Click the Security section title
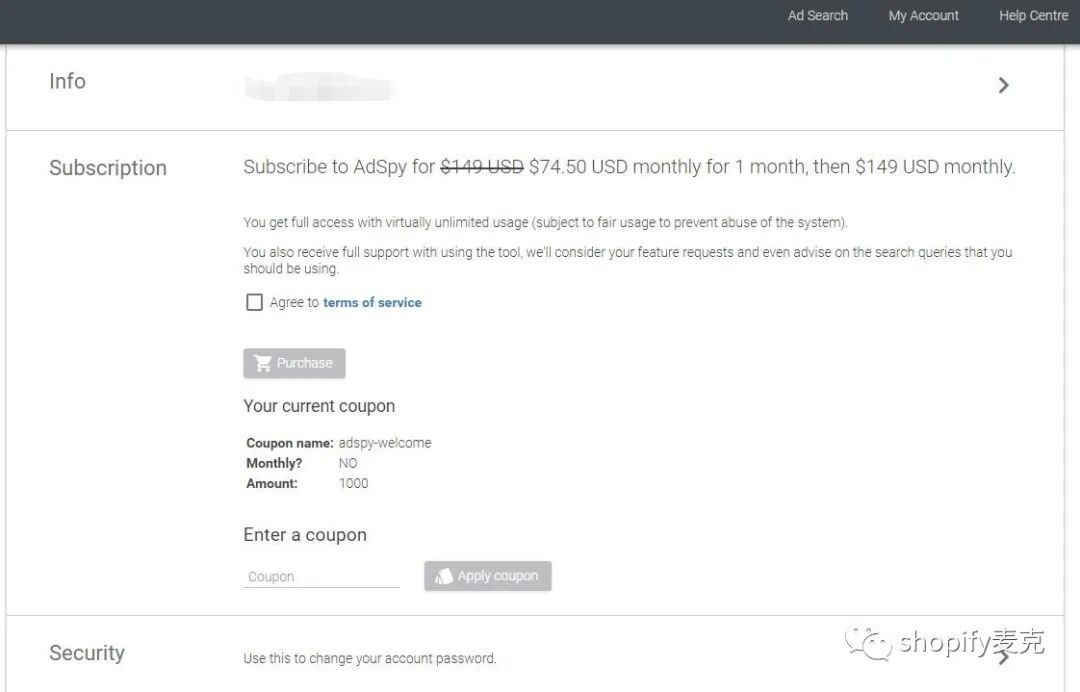The image size is (1080, 692). (87, 653)
